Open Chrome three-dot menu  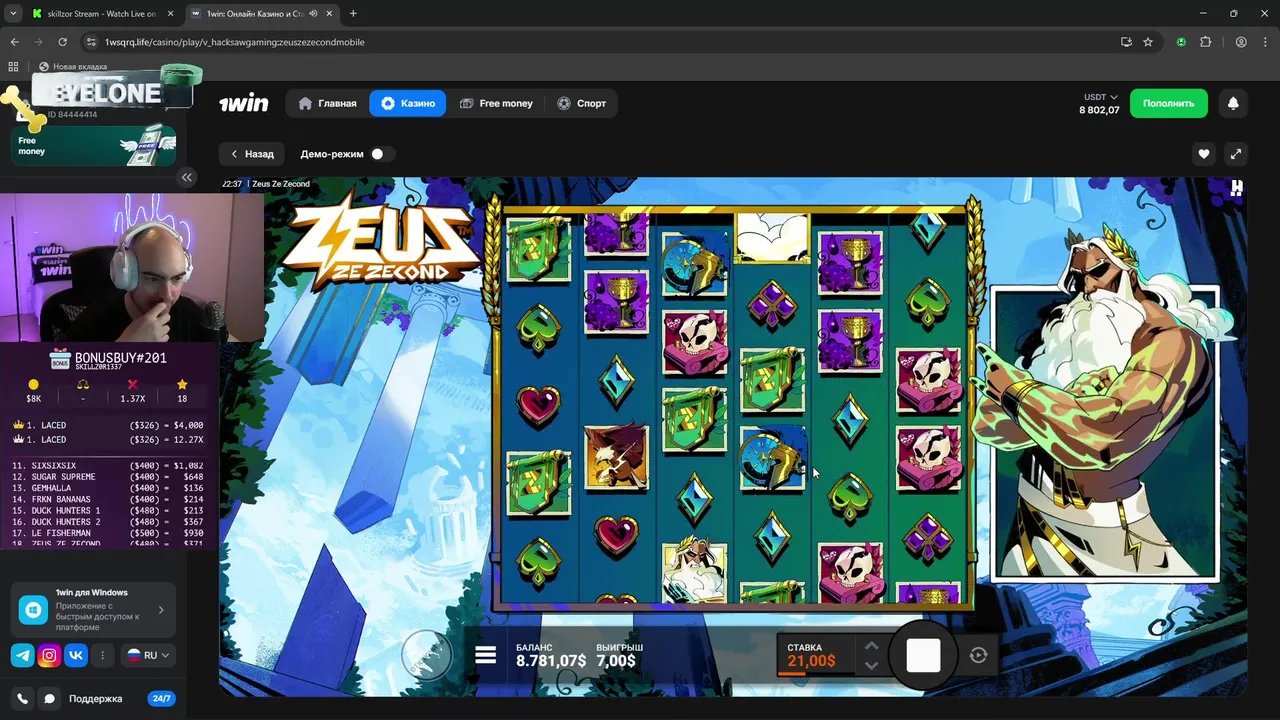coord(1265,42)
